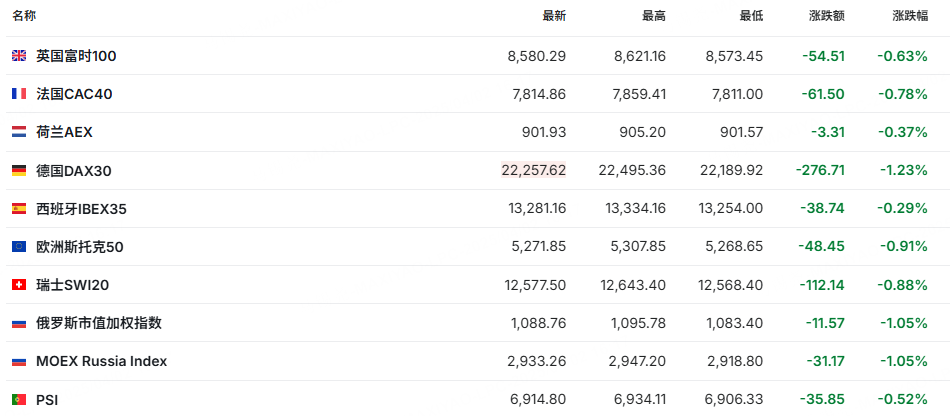The width and height of the screenshot is (950, 416).
Task: Open the 德国DAX30 index link
Action: (74, 171)
